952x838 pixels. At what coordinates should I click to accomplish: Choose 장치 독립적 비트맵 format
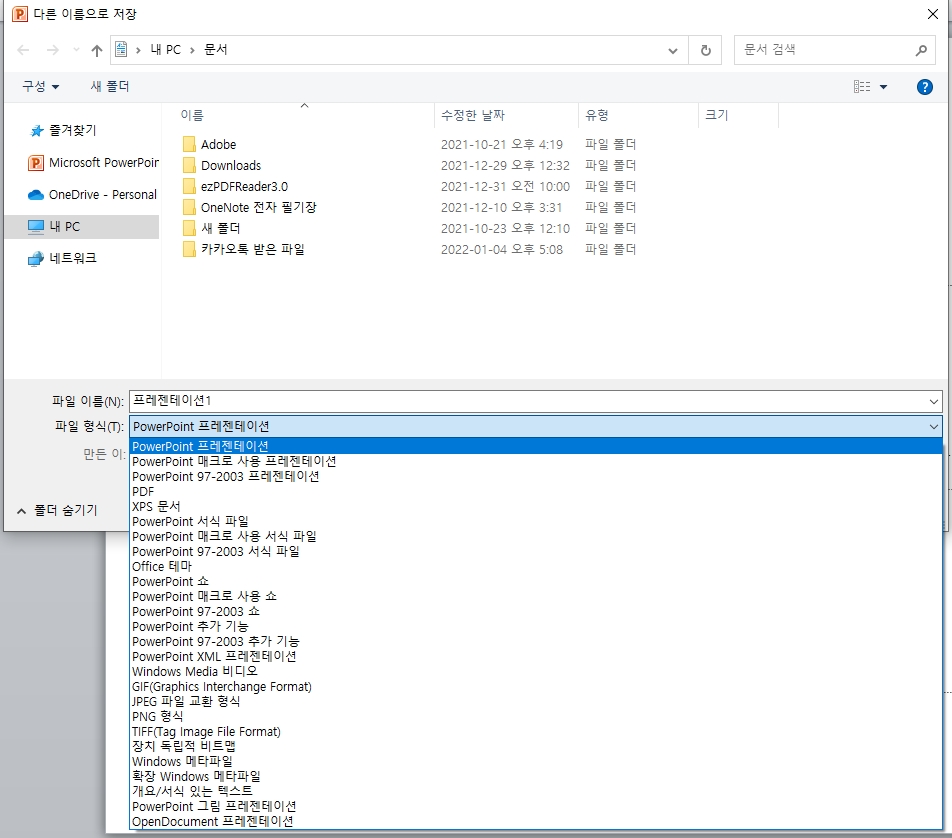536,746
